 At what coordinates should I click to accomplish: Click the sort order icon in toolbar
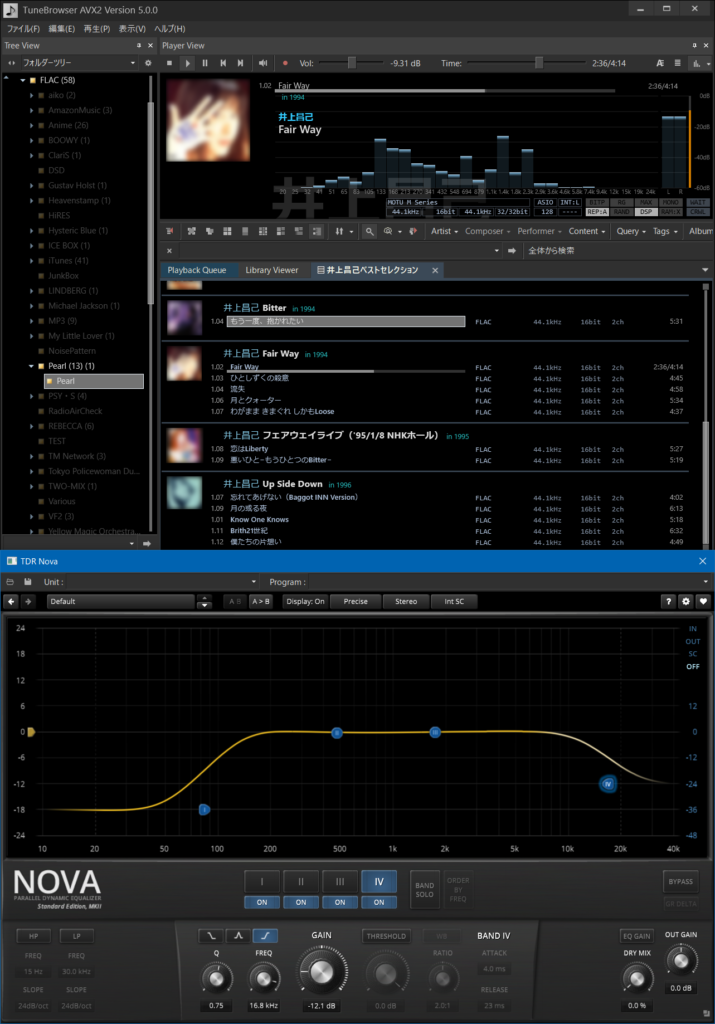pos(340,231)
